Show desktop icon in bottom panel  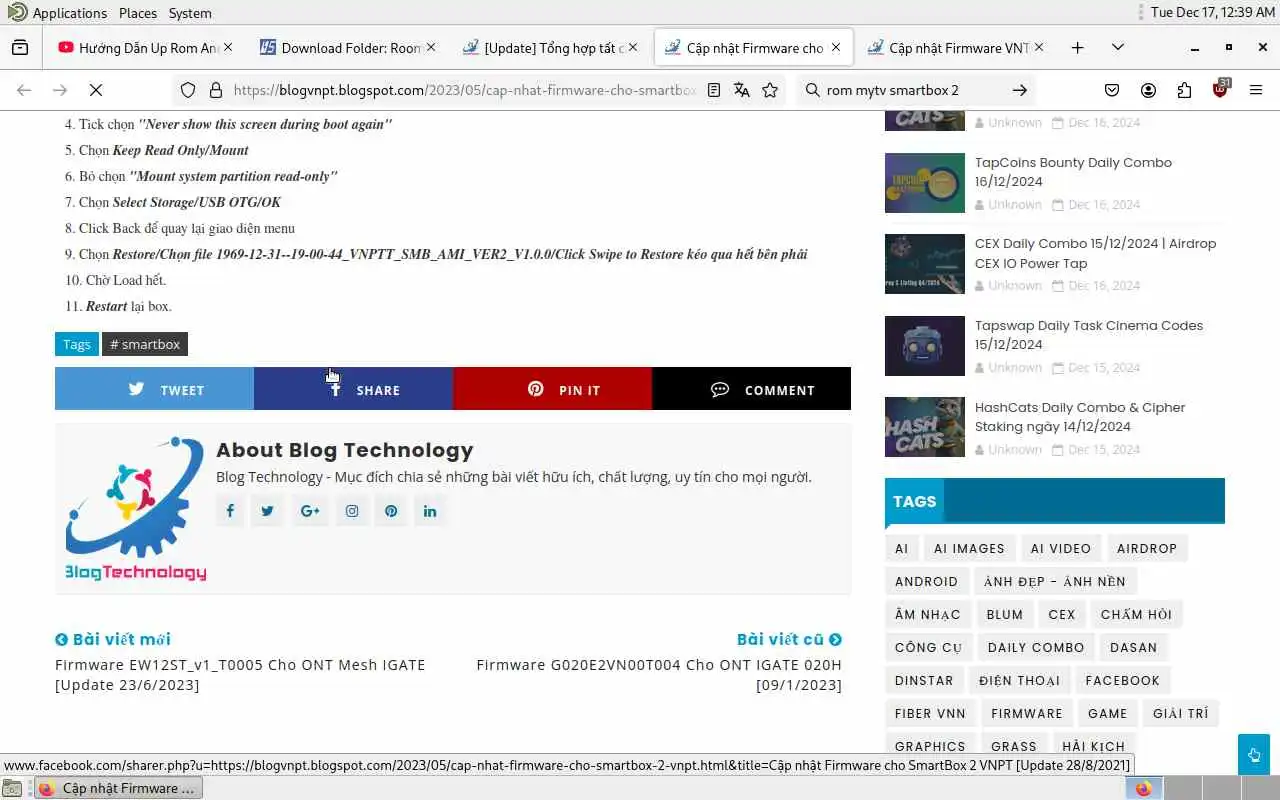(x=12, y=788)
